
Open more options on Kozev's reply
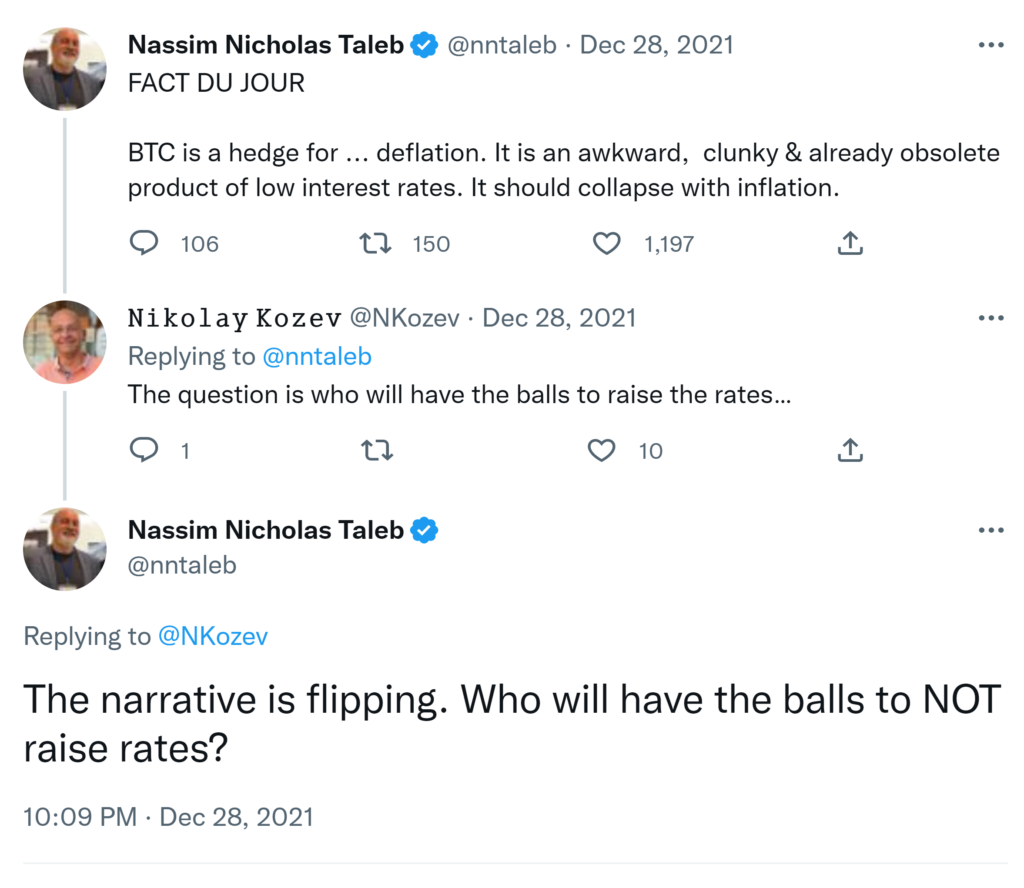point(990,318)
